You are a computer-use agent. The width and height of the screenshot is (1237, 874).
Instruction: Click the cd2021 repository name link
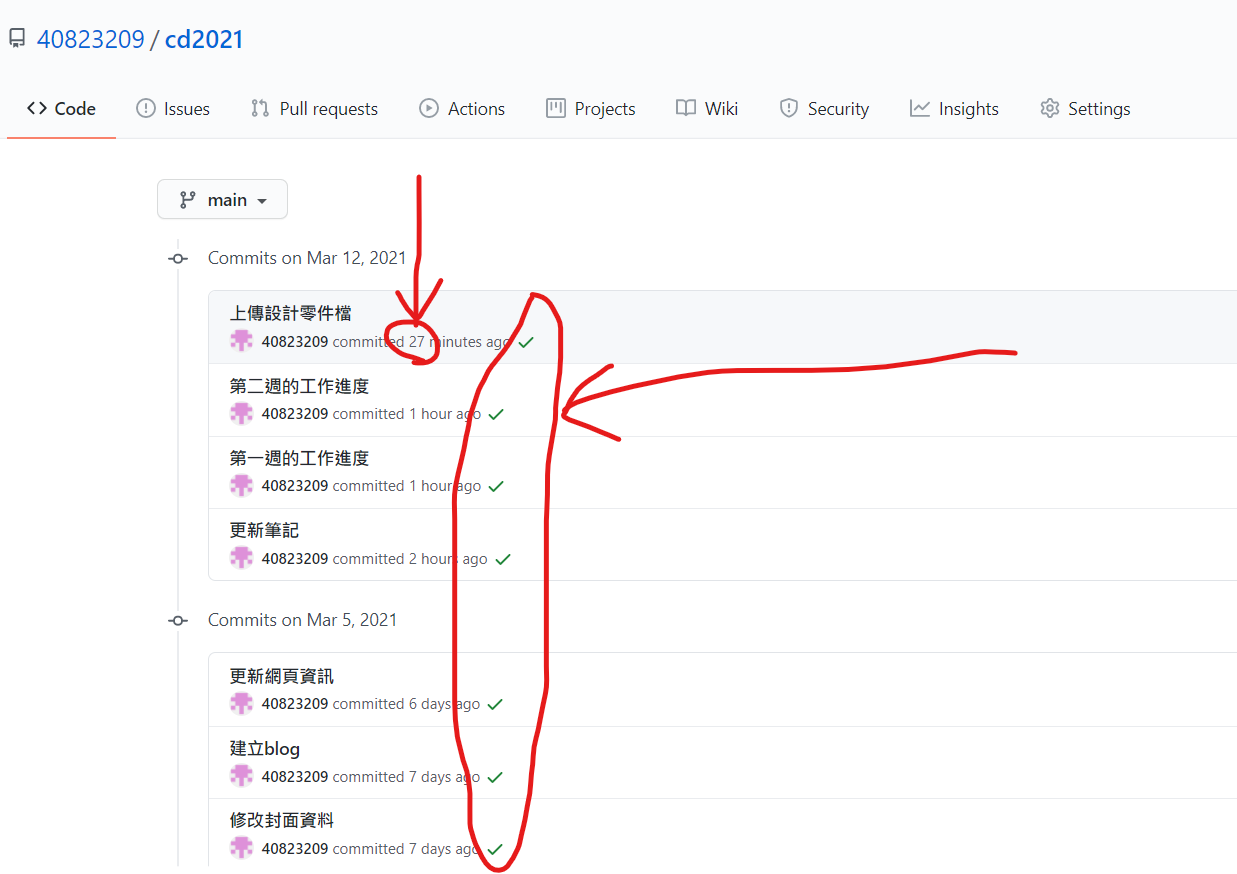[204, 40]
